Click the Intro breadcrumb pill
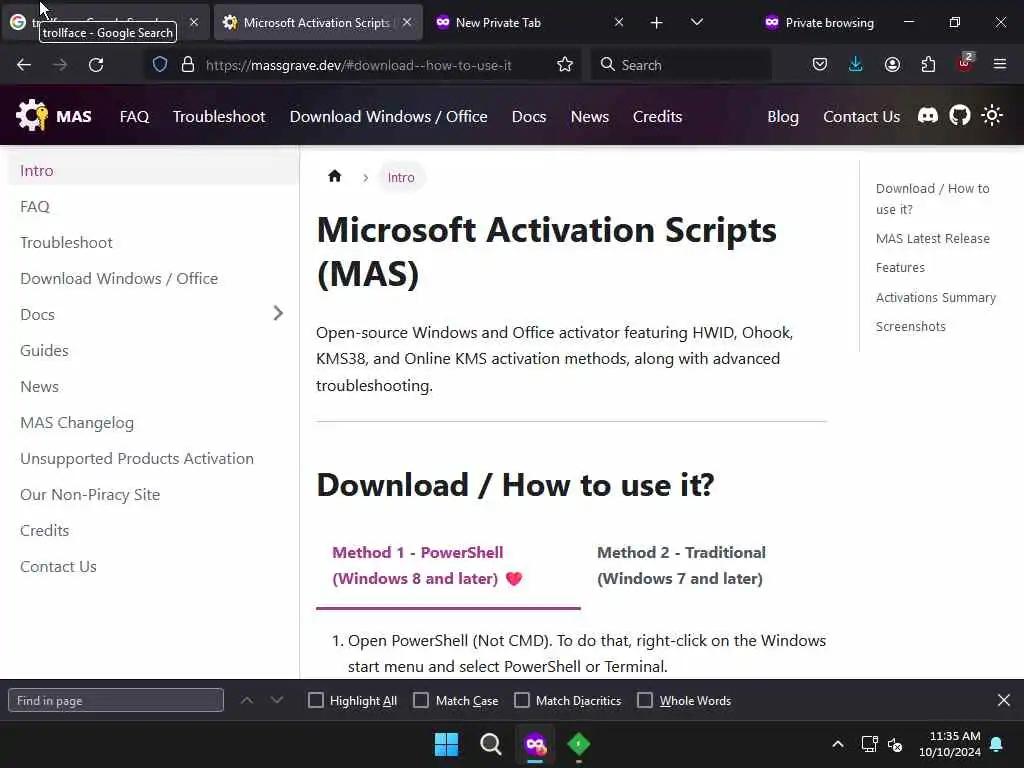The width and height of the screenshot is (1024, 768). [401, 177]
